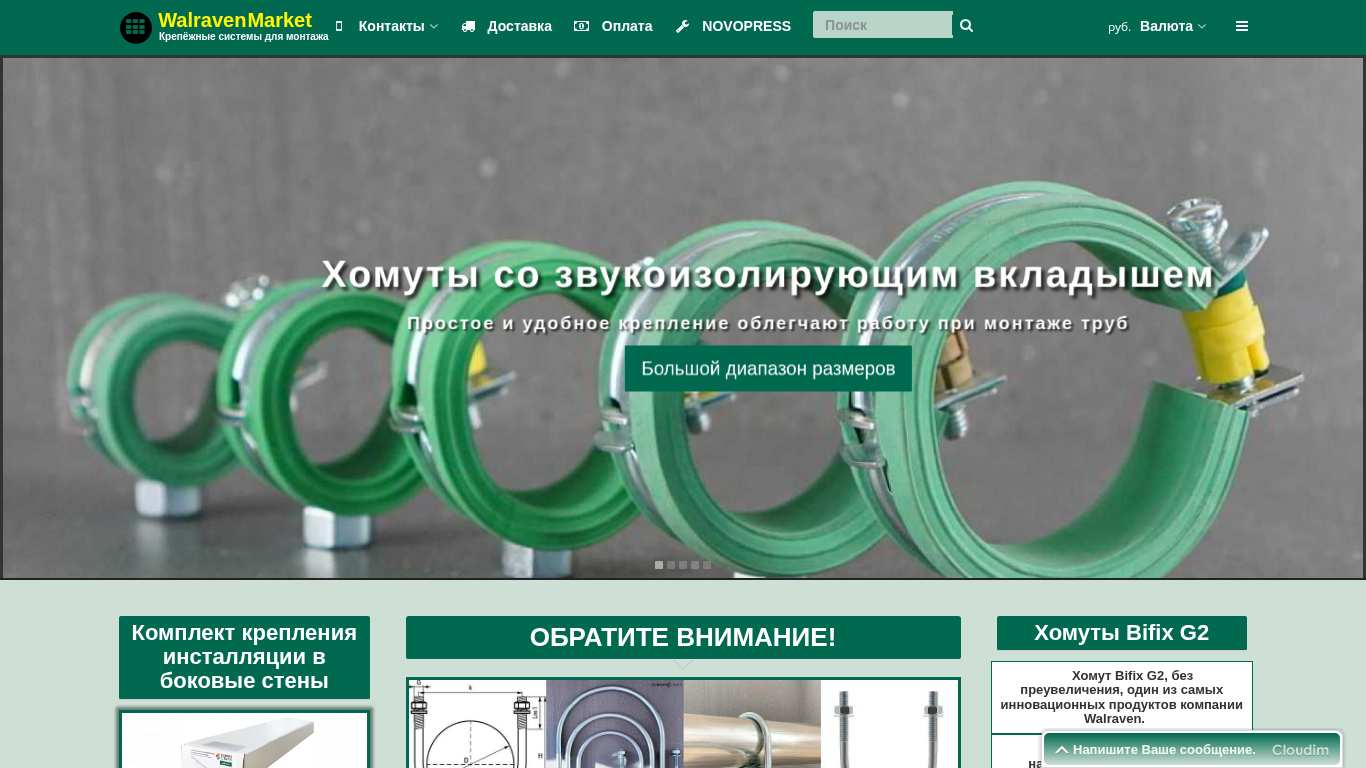Open the pipe with clamp thumbnail
Viewport: 1366px width, 768px height.
pos(752,724)
